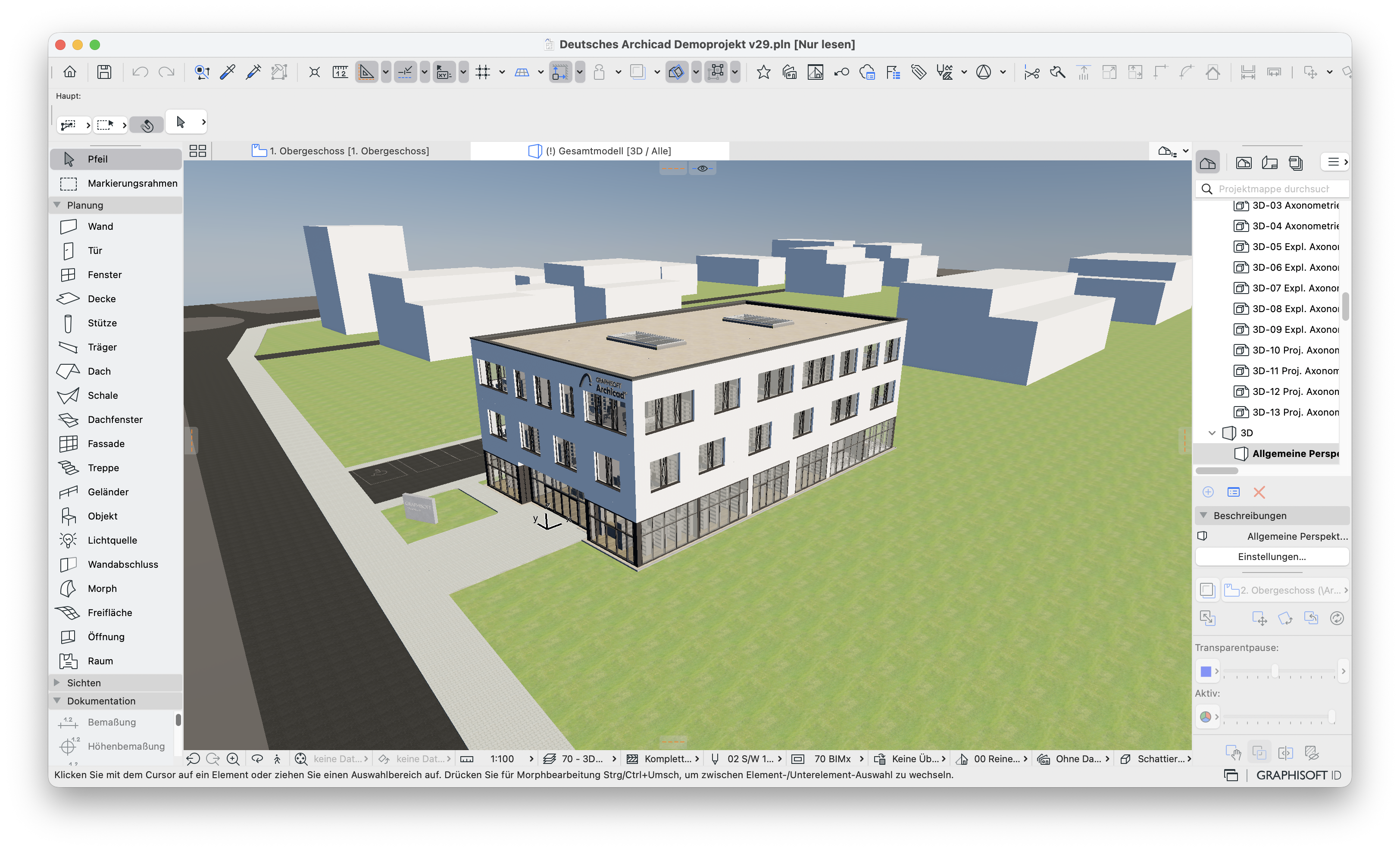Screen dimensions: 1400x851
Task: Toggle the Trace reference button in side panel
Action: pyautogui.click(x=1207, y=590)
